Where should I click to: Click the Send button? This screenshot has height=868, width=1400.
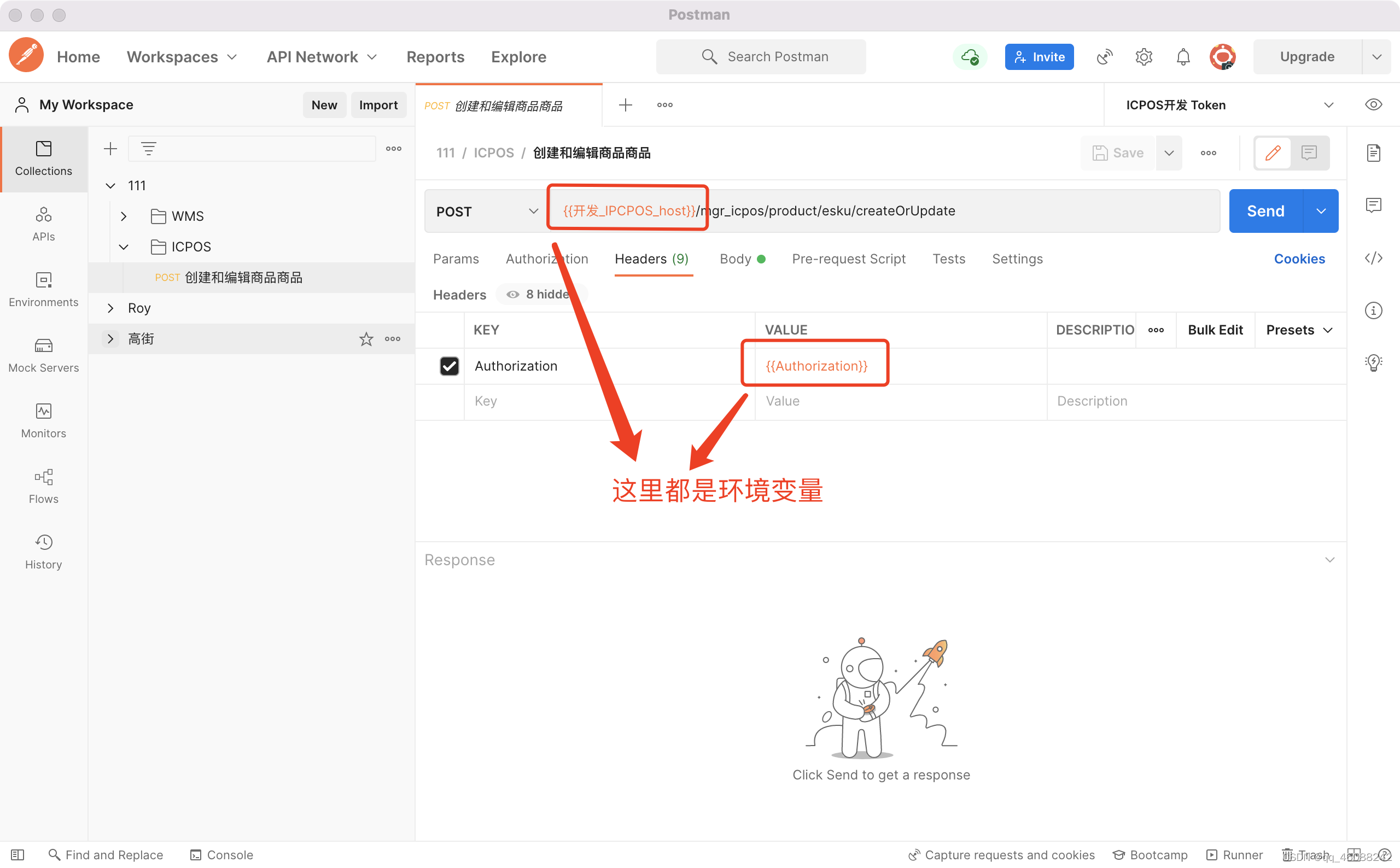point(1266,211)
